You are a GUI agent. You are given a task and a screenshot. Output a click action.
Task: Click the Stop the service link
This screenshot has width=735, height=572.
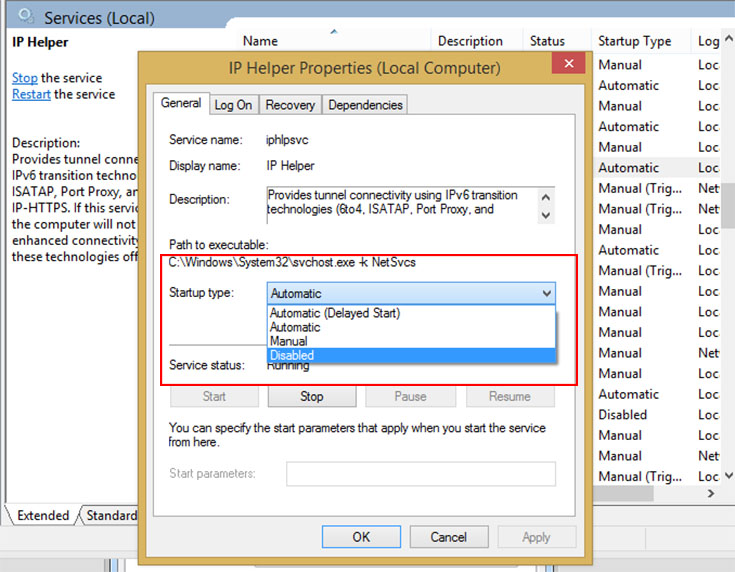point(25,78)
